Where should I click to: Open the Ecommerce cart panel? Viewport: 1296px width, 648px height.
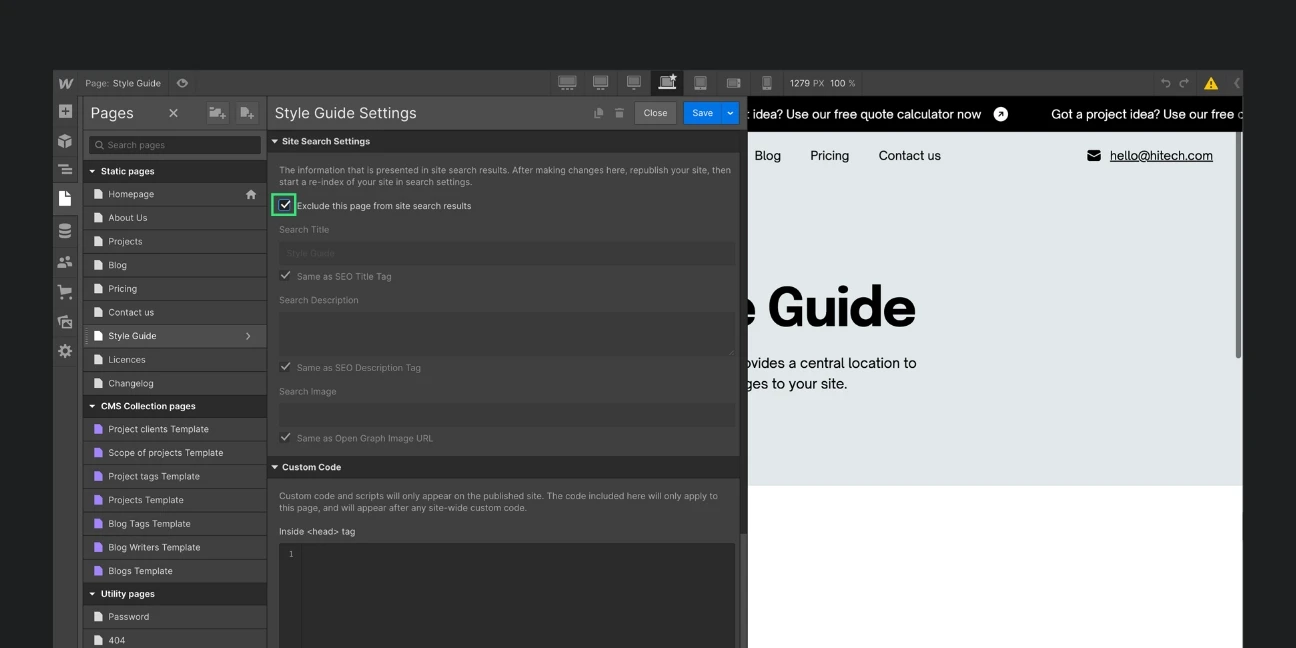pos(65,292)
